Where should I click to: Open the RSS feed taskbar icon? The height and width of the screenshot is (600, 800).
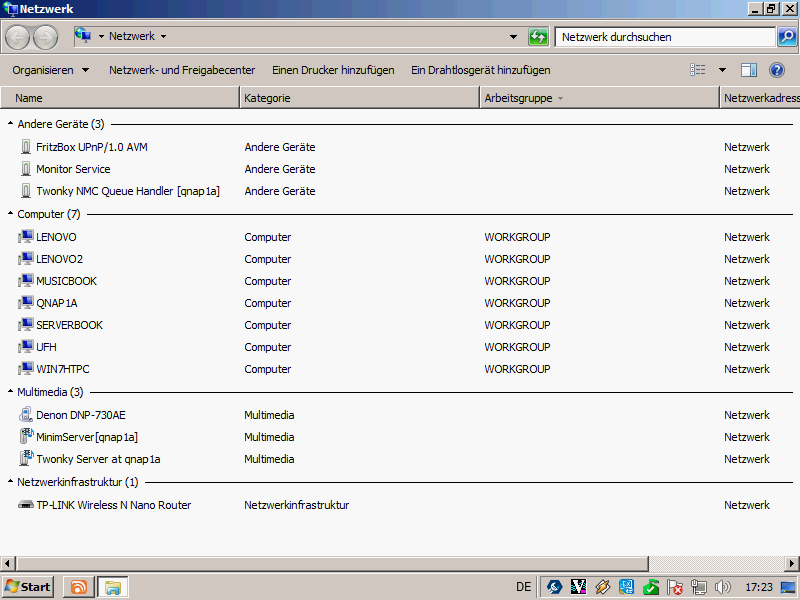click(79, 587)
